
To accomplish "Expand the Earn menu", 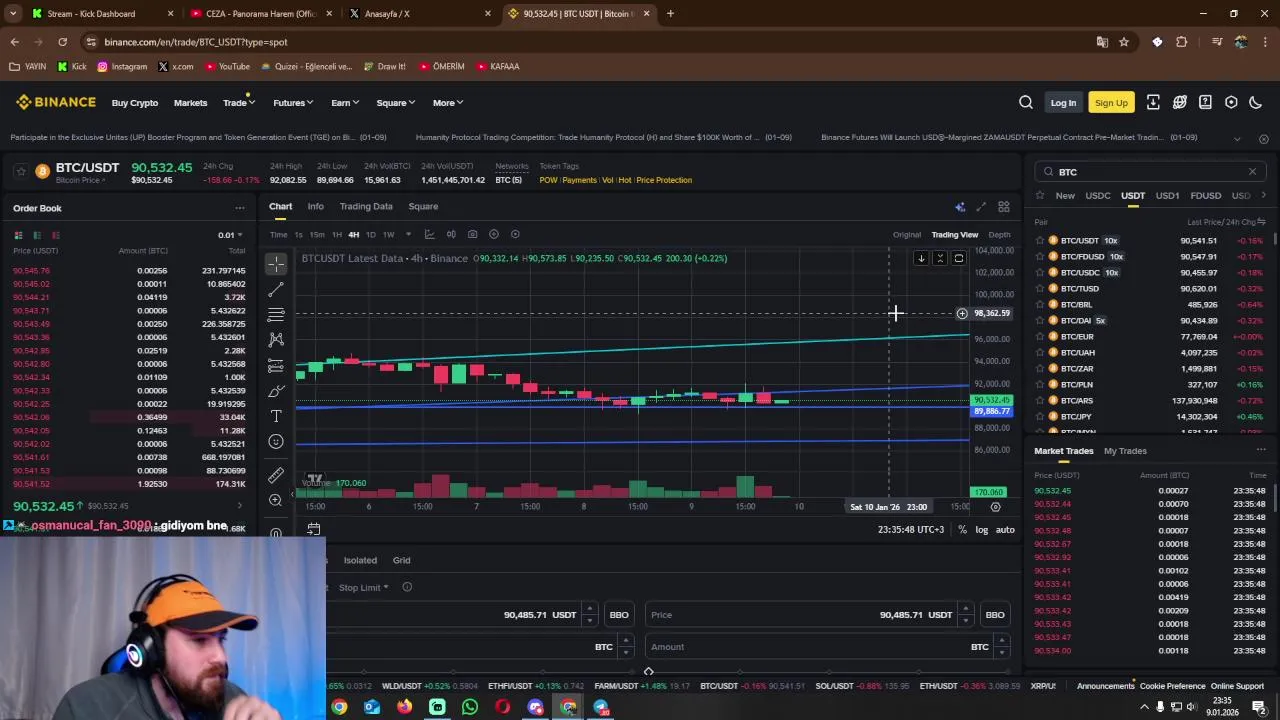I will coord(345,103).
